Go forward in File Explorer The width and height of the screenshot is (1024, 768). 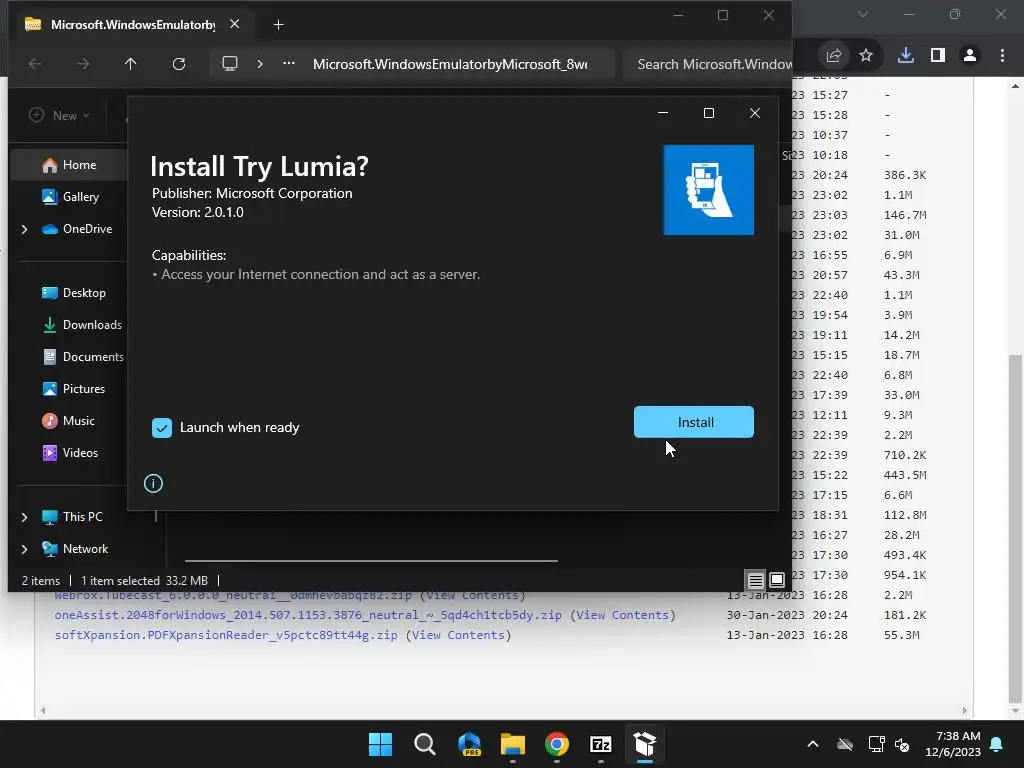pos(82,64)
